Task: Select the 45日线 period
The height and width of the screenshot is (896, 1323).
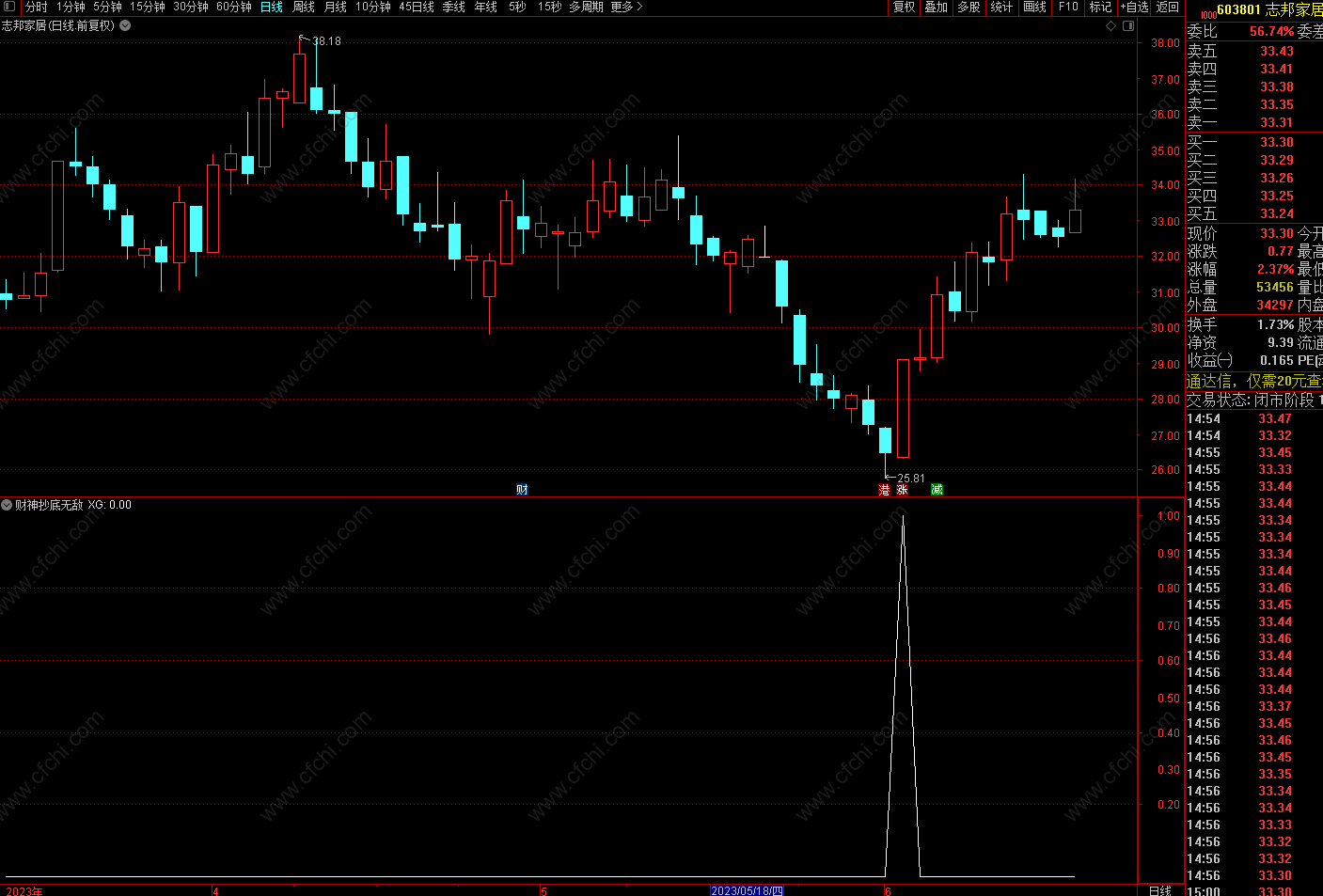Action: coord(417,7)
